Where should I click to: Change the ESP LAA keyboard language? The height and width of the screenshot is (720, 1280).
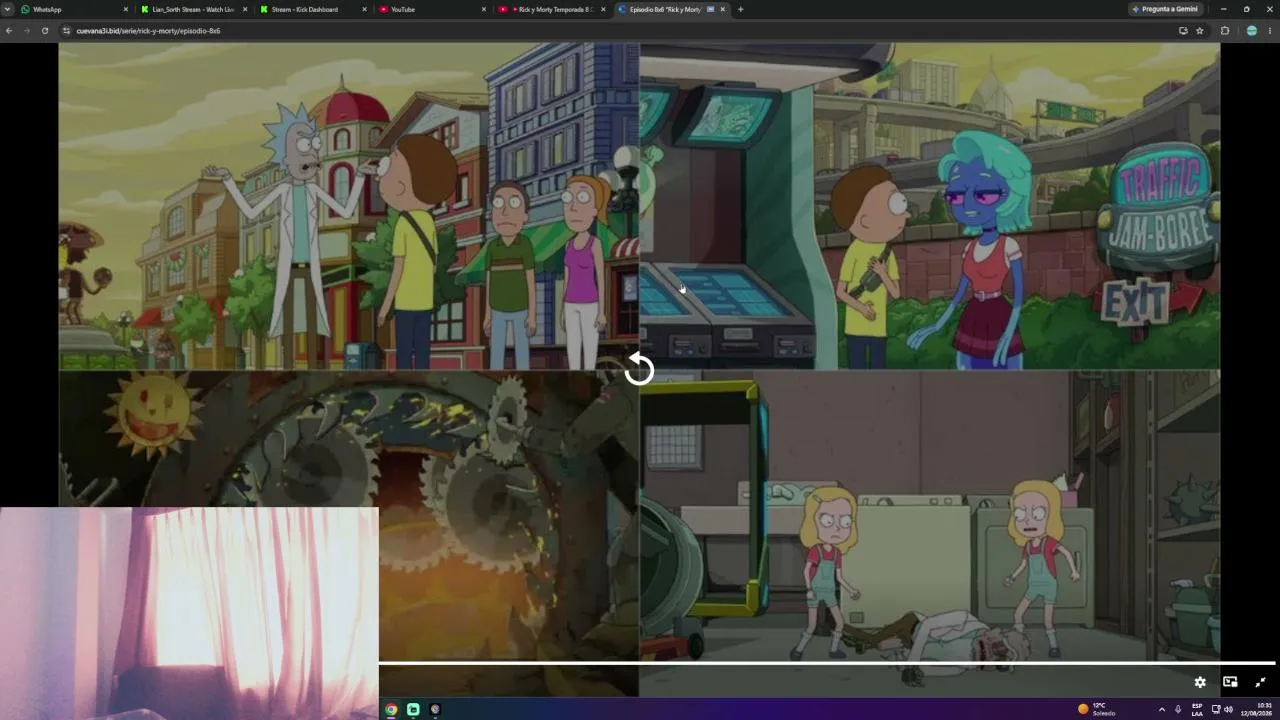pos(1197,709)
